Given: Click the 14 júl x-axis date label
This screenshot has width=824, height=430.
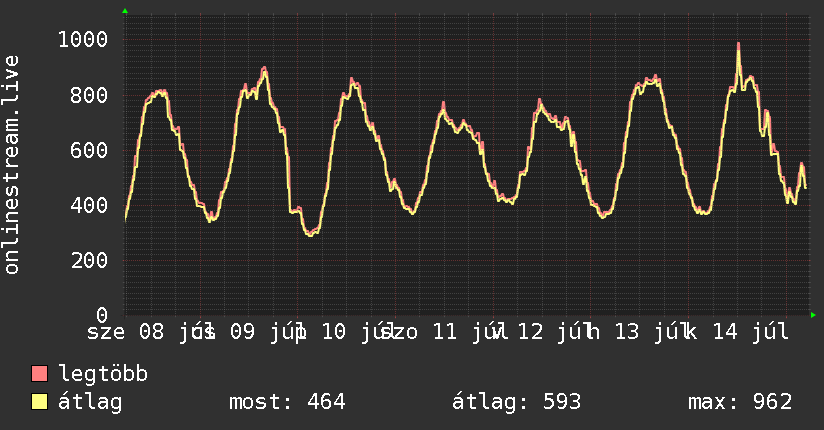Looking at the screenshot, I should 751,332.
